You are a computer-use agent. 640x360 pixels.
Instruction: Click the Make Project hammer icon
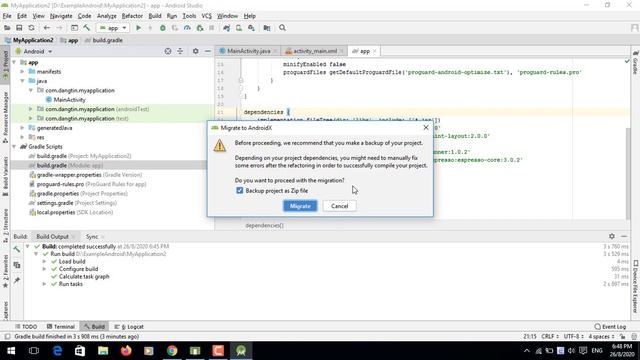(x=87, y=28)
